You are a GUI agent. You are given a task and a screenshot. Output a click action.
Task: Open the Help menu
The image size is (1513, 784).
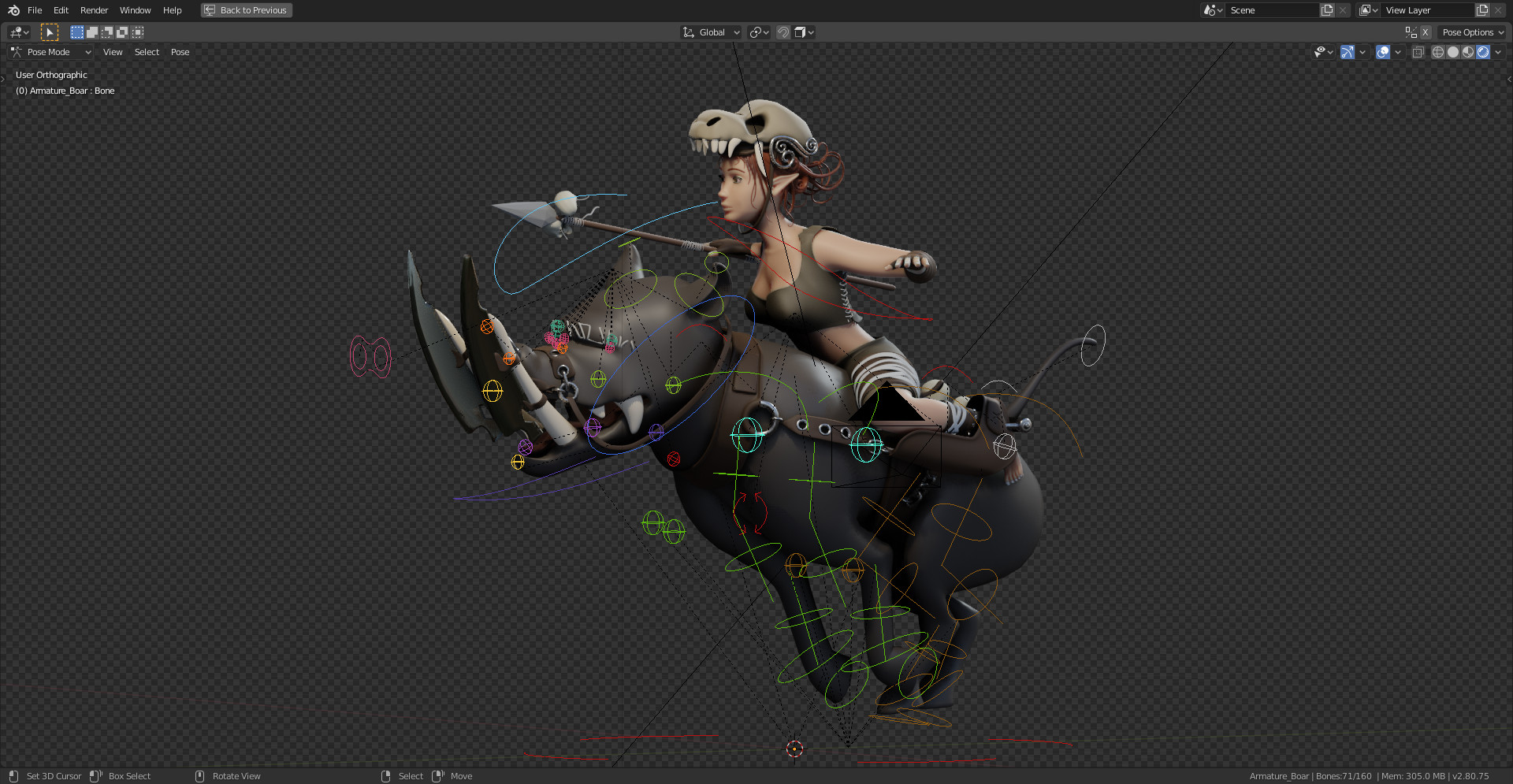click(x=172, y=10)
